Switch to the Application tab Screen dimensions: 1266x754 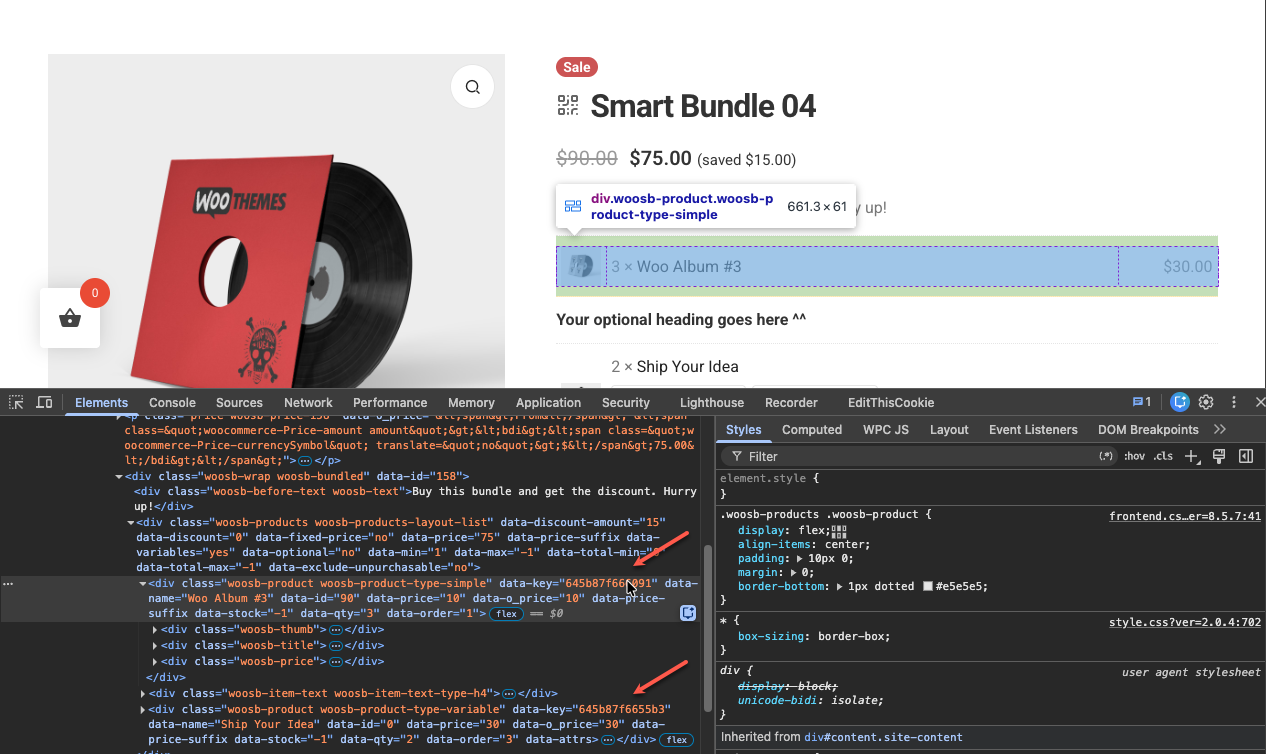[x=548, y=402]
